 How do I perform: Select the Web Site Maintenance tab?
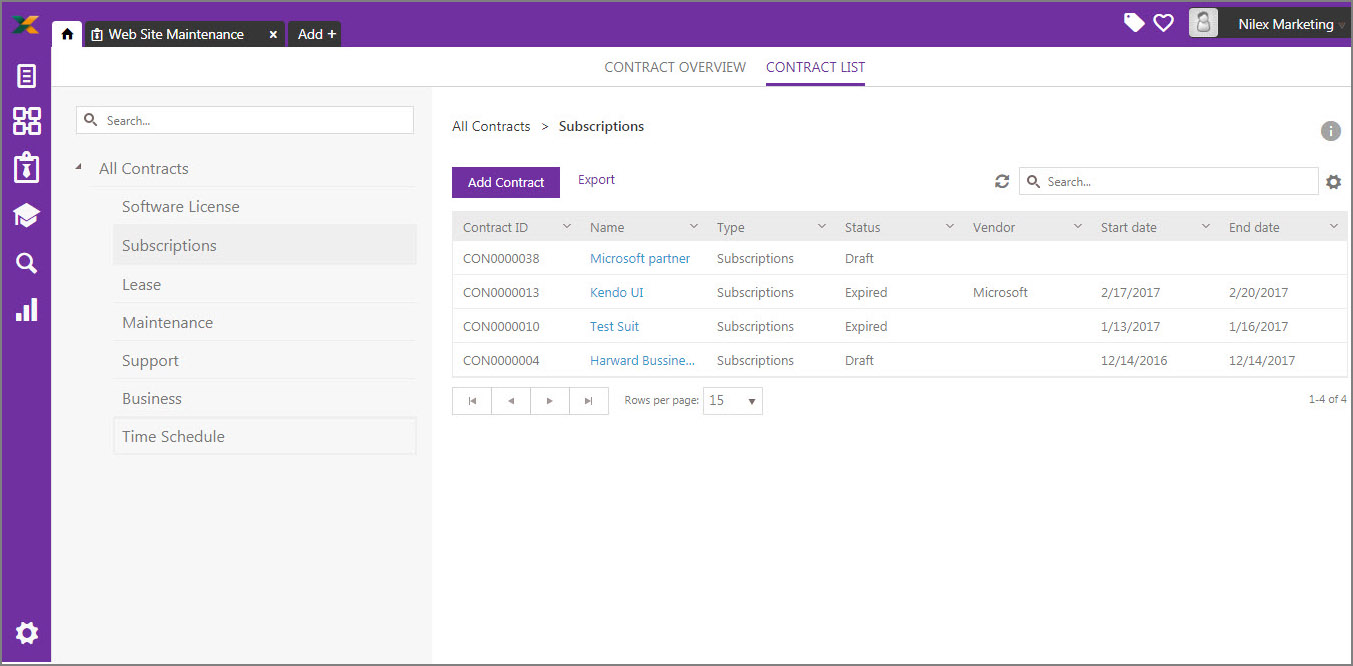click(x=175, y=34)
